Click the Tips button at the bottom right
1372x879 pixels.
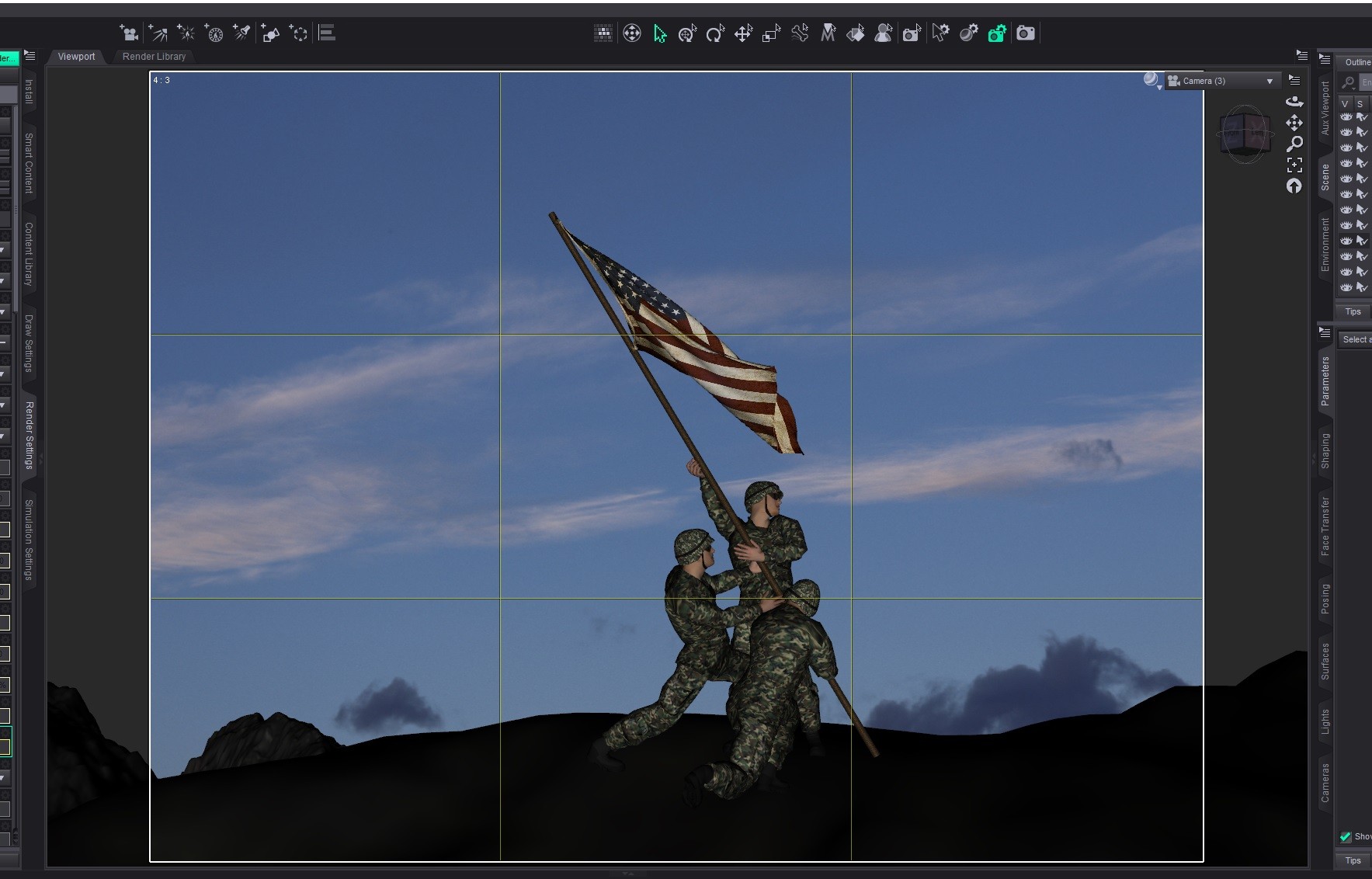pyautogui.click(x=1353, y=860)
